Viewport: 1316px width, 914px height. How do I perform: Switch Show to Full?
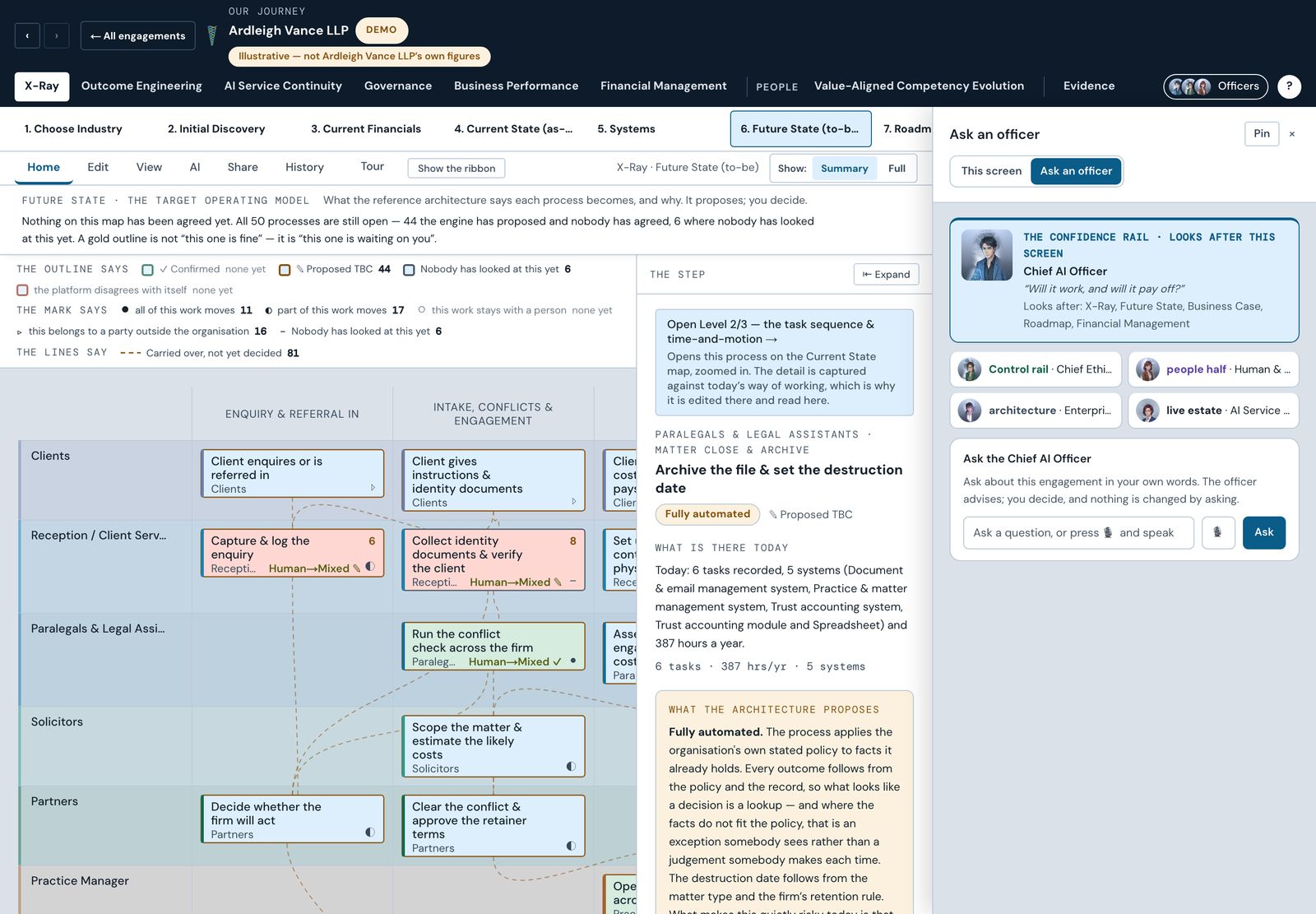[x=897, y=169]
